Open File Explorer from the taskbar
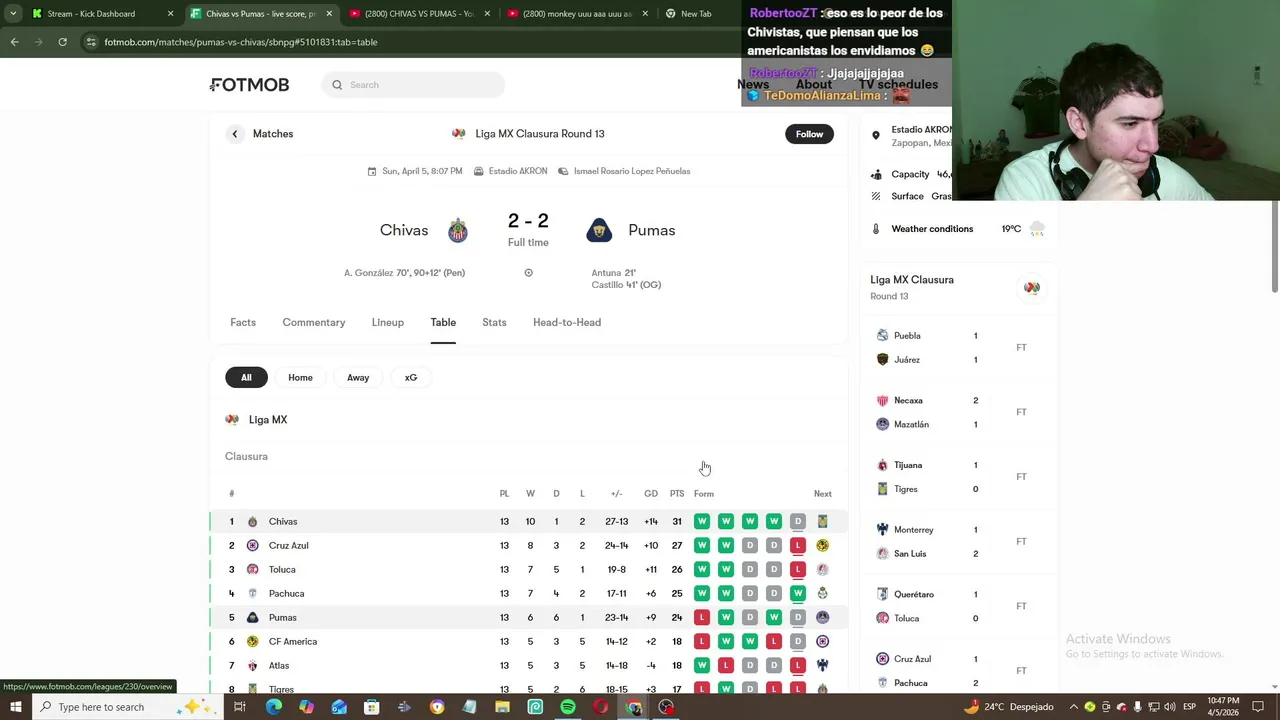1280x720 pixels. coord(502,707)
